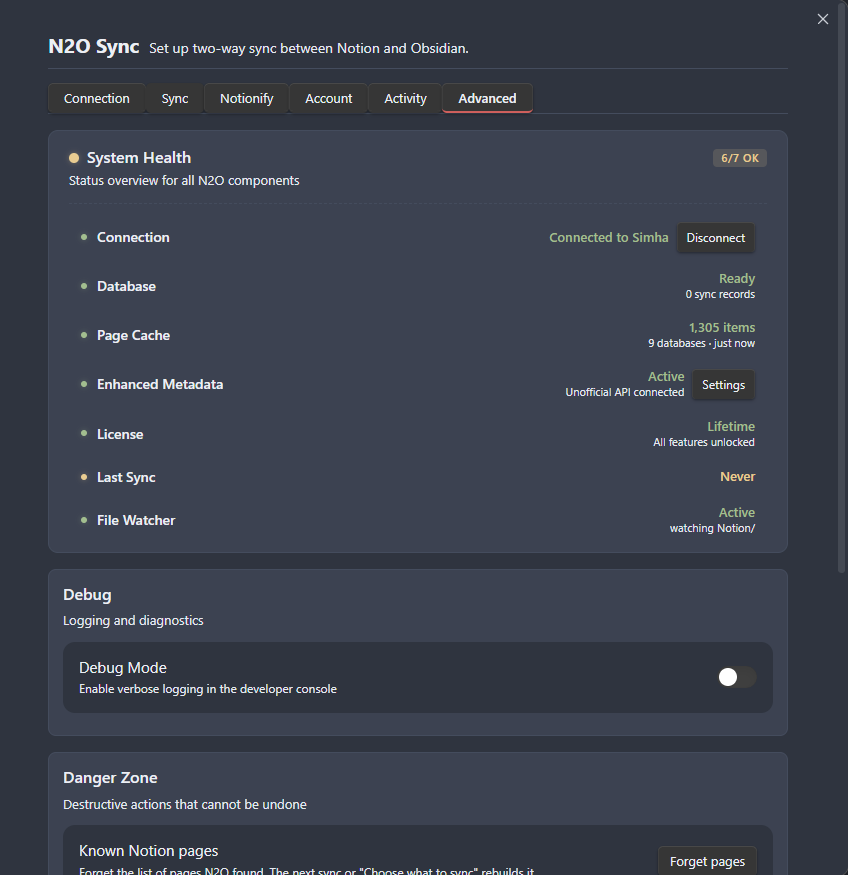View the Activity tab

click(x=405, y=98)
